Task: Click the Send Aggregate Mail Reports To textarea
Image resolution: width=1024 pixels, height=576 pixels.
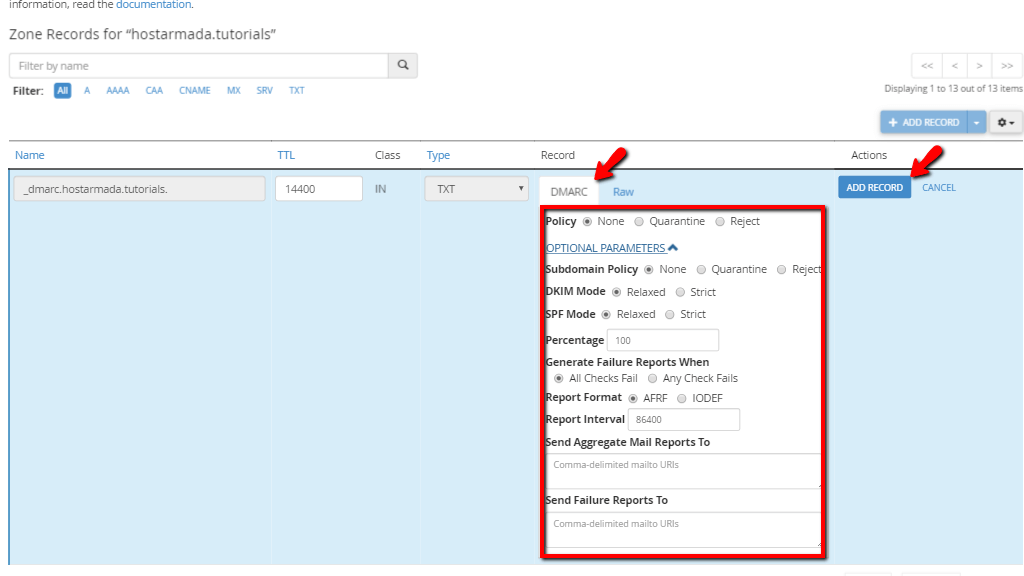Action: [683, 471]
